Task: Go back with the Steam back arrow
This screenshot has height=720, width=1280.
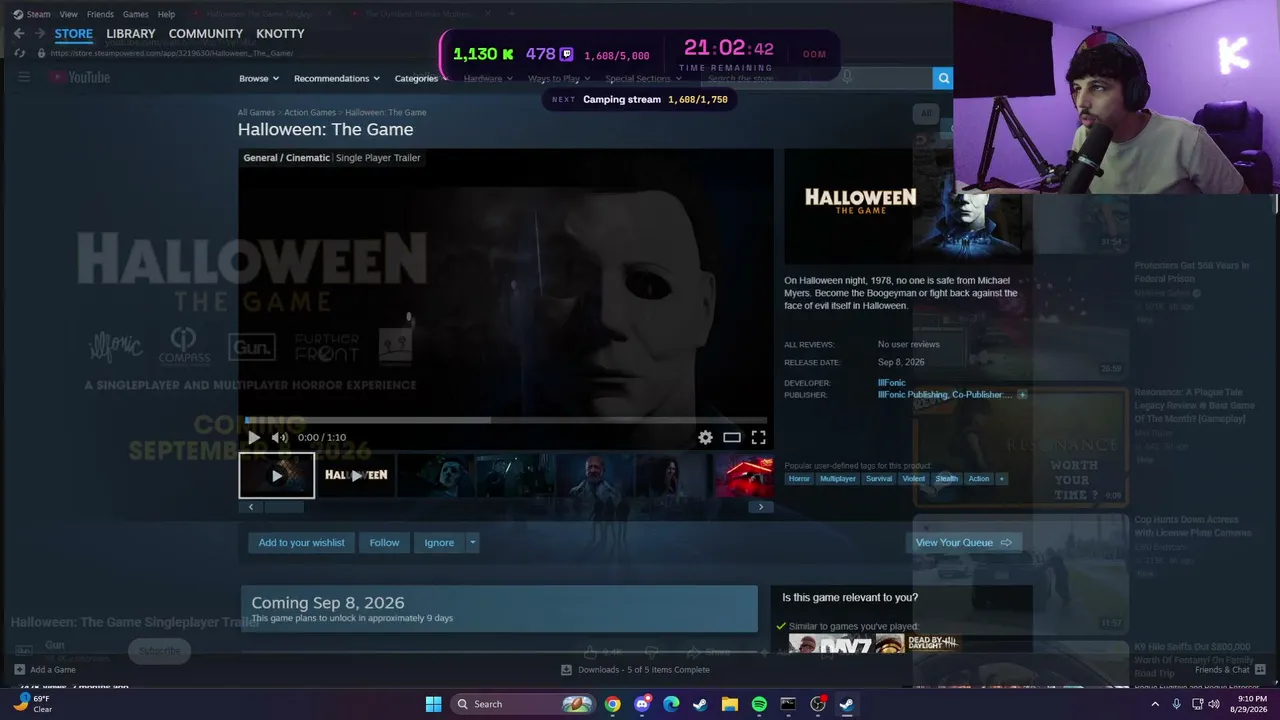Action: click(18, 33)
